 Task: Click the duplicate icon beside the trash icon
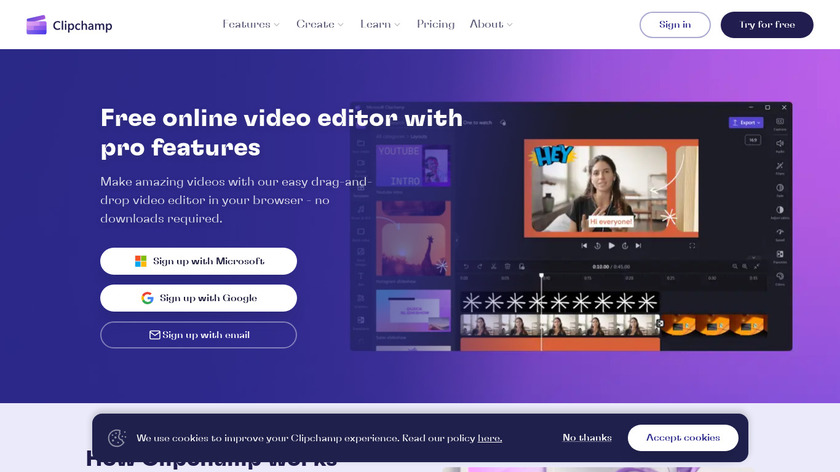[521, 266]
